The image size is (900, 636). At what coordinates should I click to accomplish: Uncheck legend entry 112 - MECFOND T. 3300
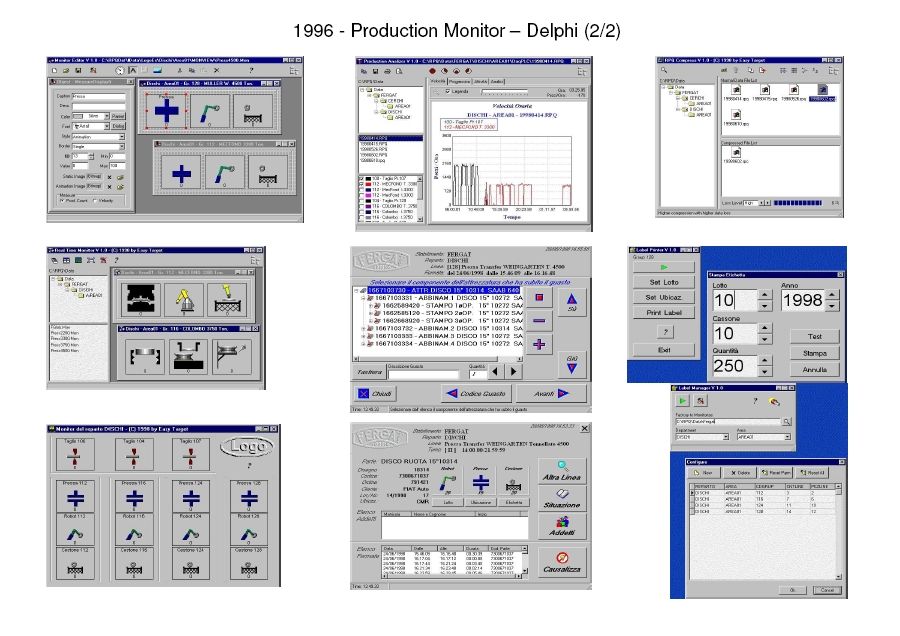click(361, 184)
